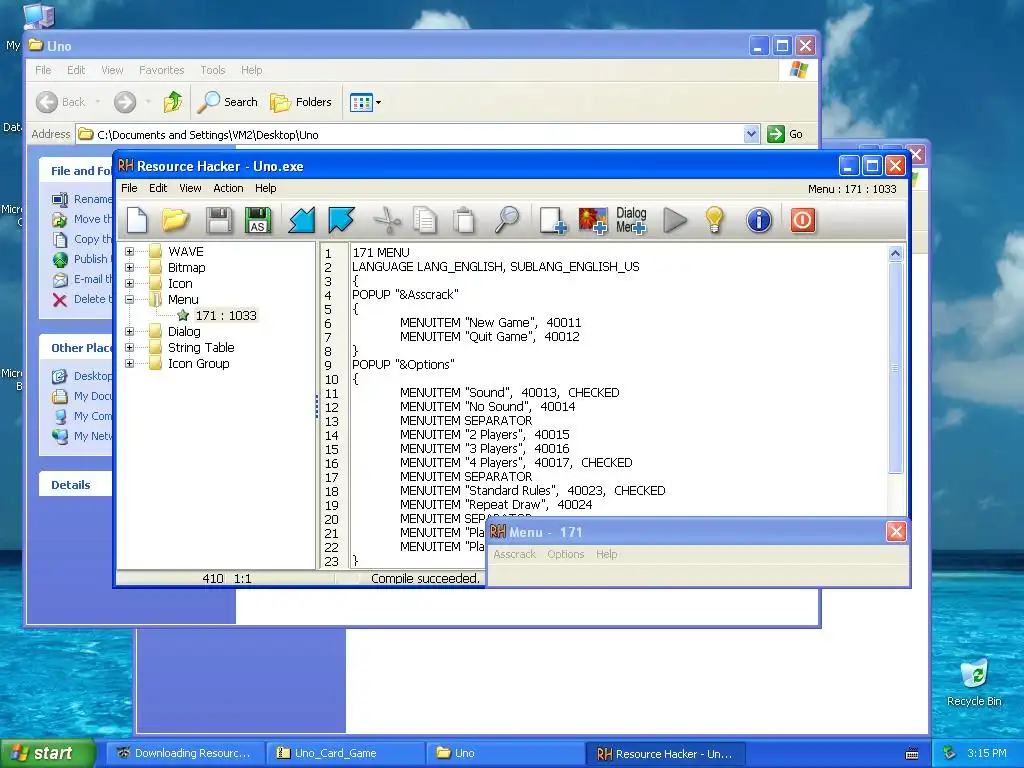Collapse the Menu tree folder

(x=129, y=299)
